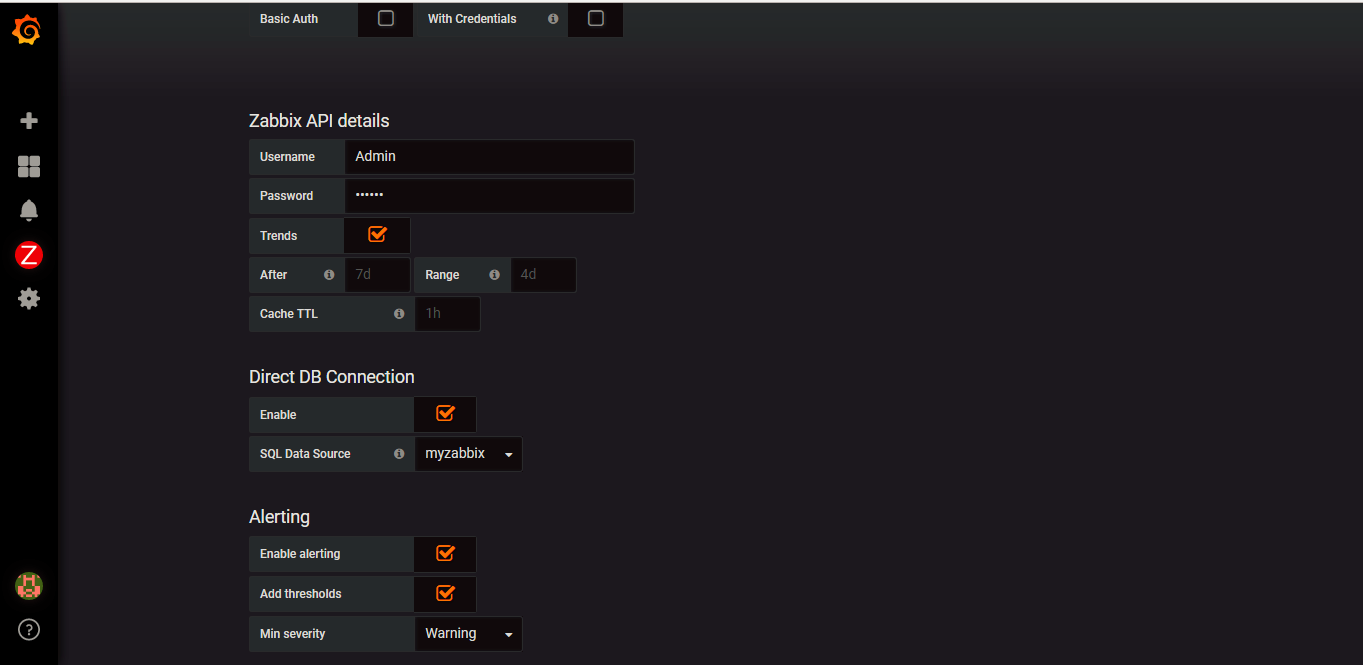
Task: Click the Enable alerting label
Action: 300,554
